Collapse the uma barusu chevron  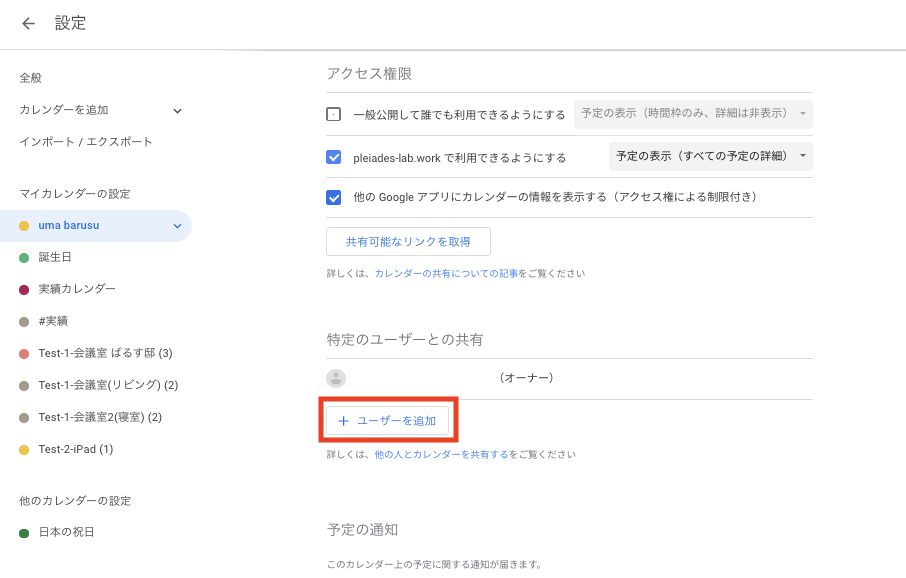point(177,226)
